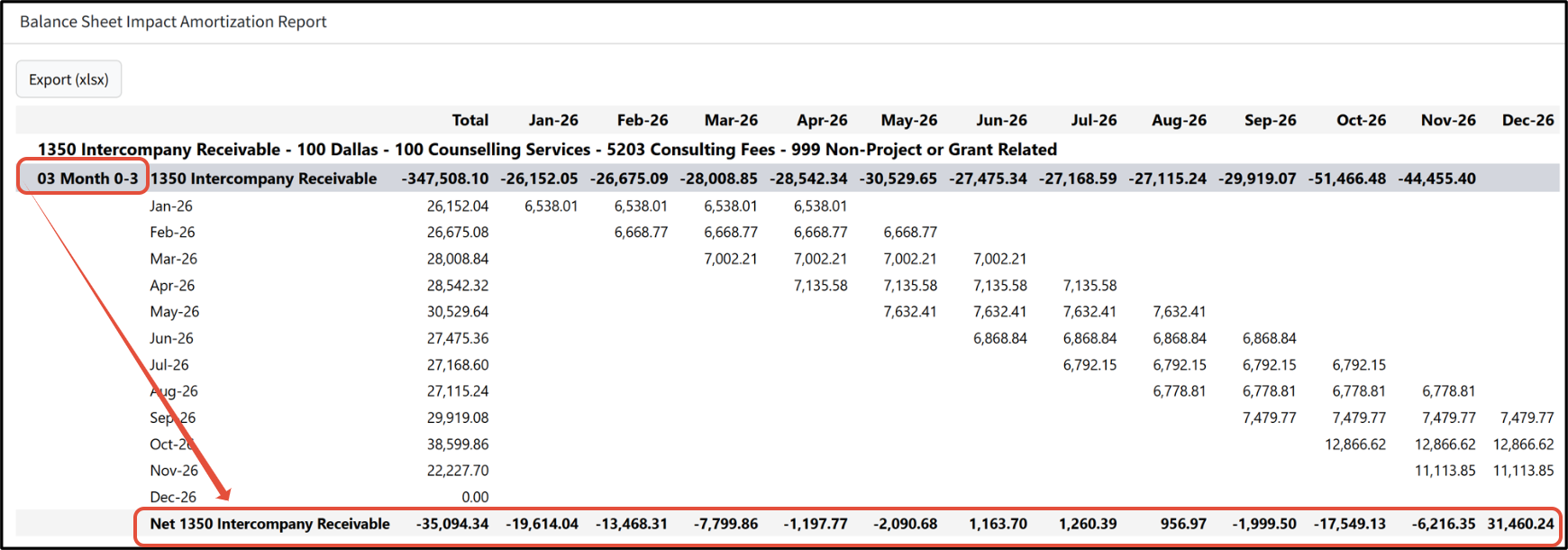Select the Jan-26 column header
1568x550 pixels.
click(553, 120)
